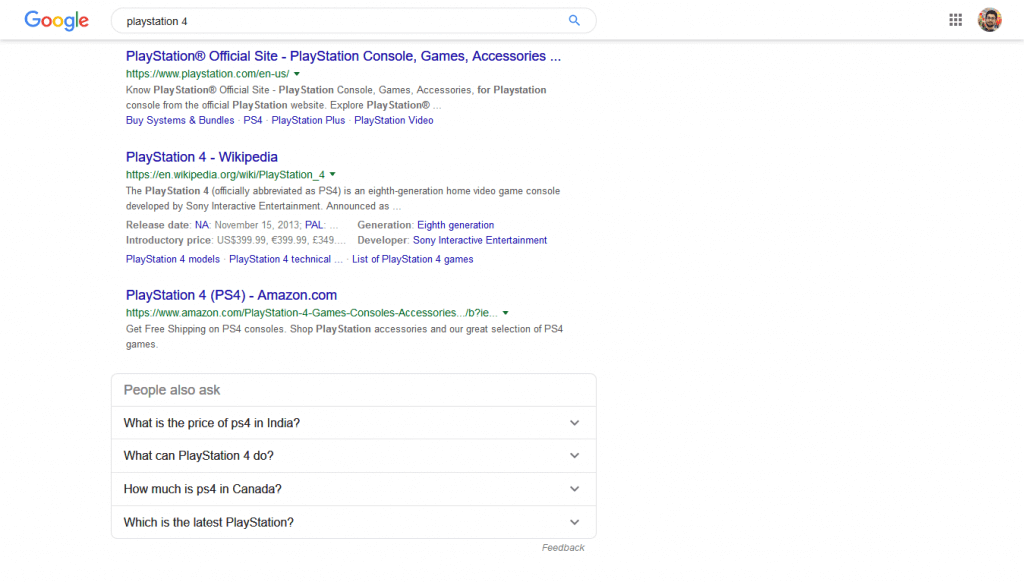Viewport: 1024px width, 582px height.
Task: Click the 'People also ask' heading
Action: pyautogui.click(x=172, y=390)
